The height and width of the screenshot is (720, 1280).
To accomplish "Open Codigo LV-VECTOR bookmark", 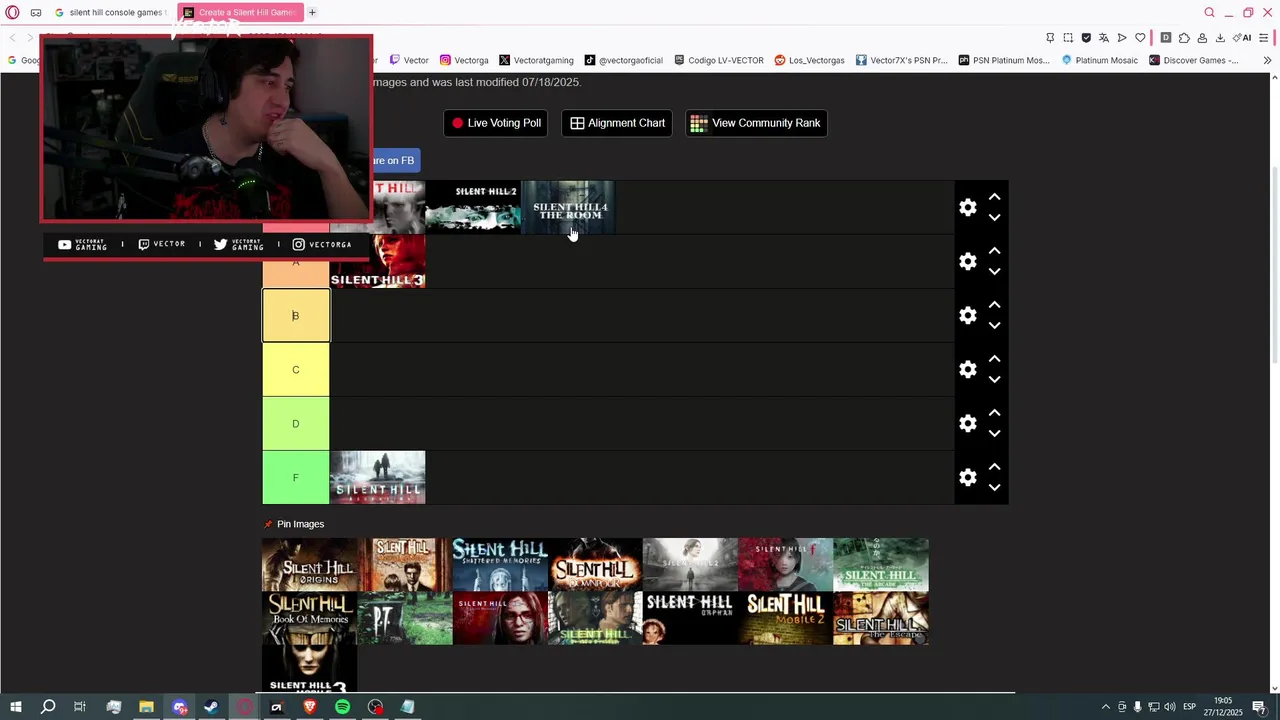I will click(719, 60).
